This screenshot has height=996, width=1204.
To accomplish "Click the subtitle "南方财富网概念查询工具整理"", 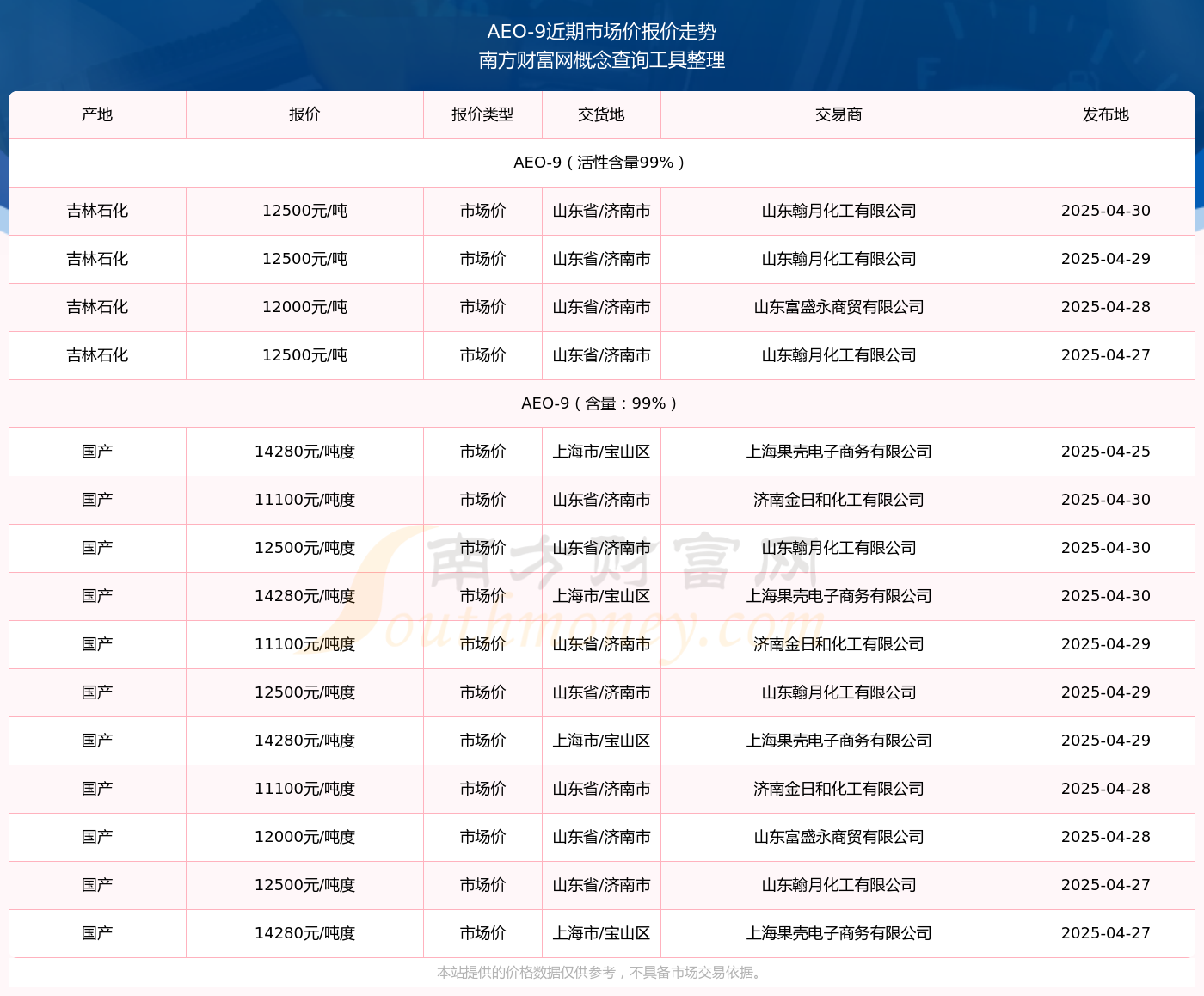I will coord(601,60).
